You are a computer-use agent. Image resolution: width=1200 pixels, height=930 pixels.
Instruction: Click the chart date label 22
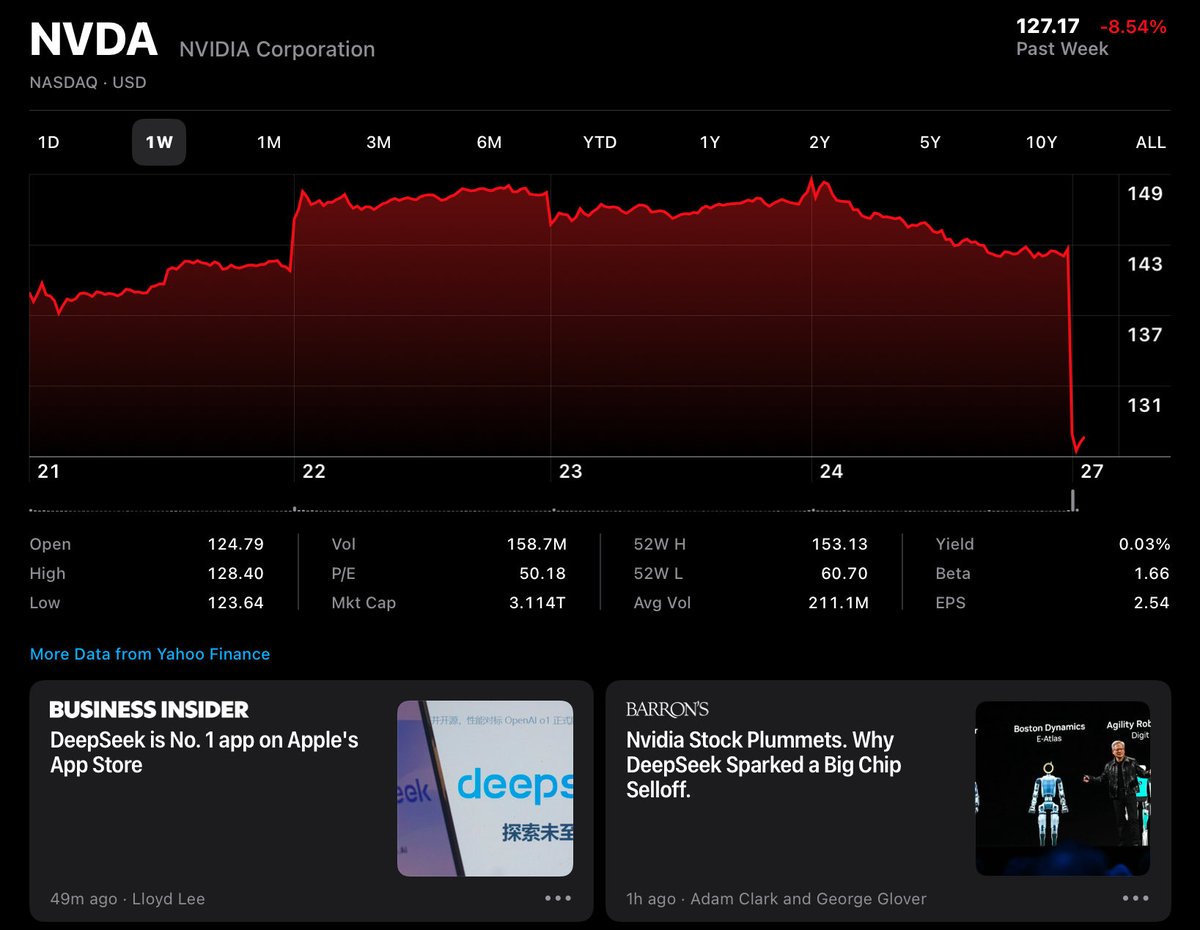(314, 471)
